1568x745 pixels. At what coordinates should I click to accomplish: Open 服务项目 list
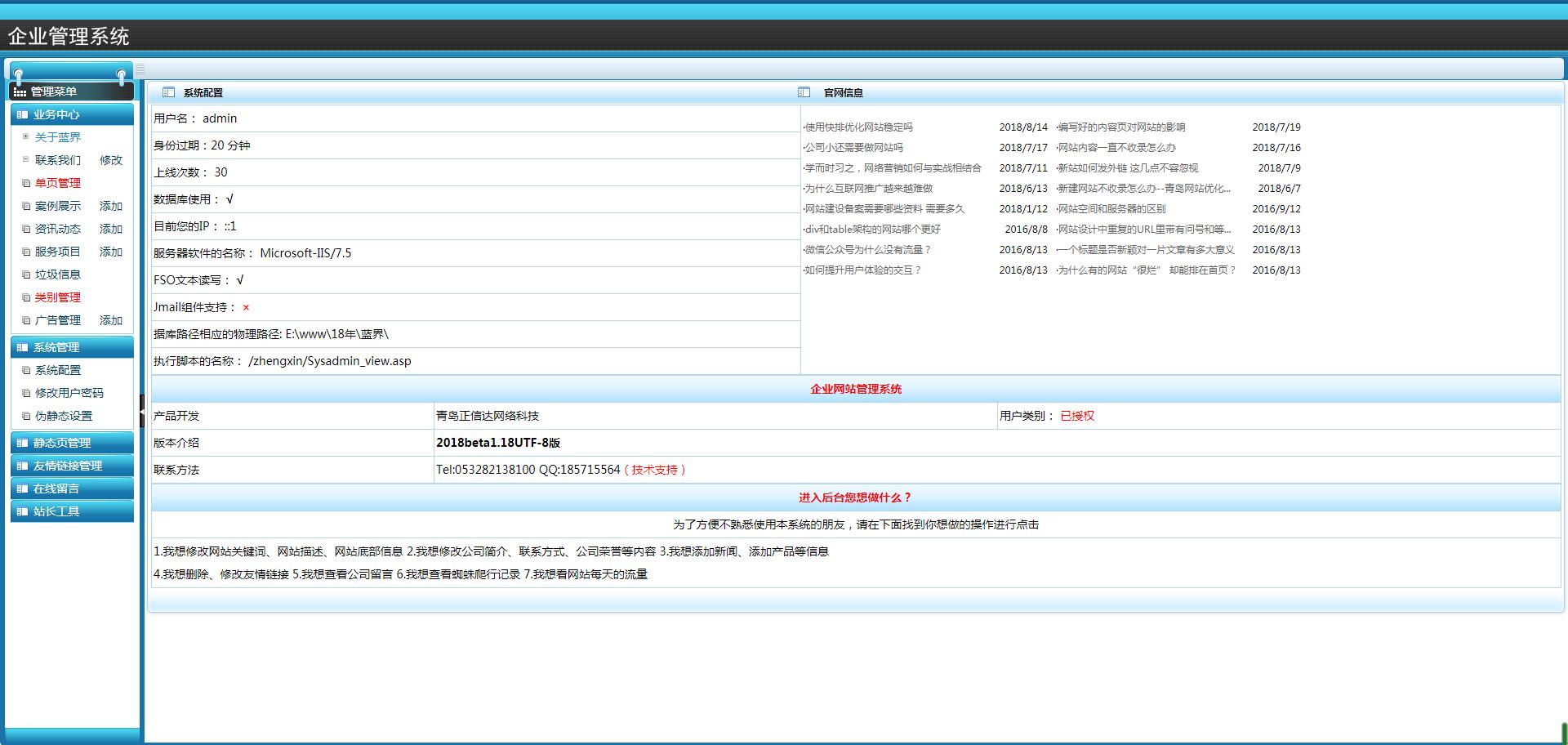[57, 252]
